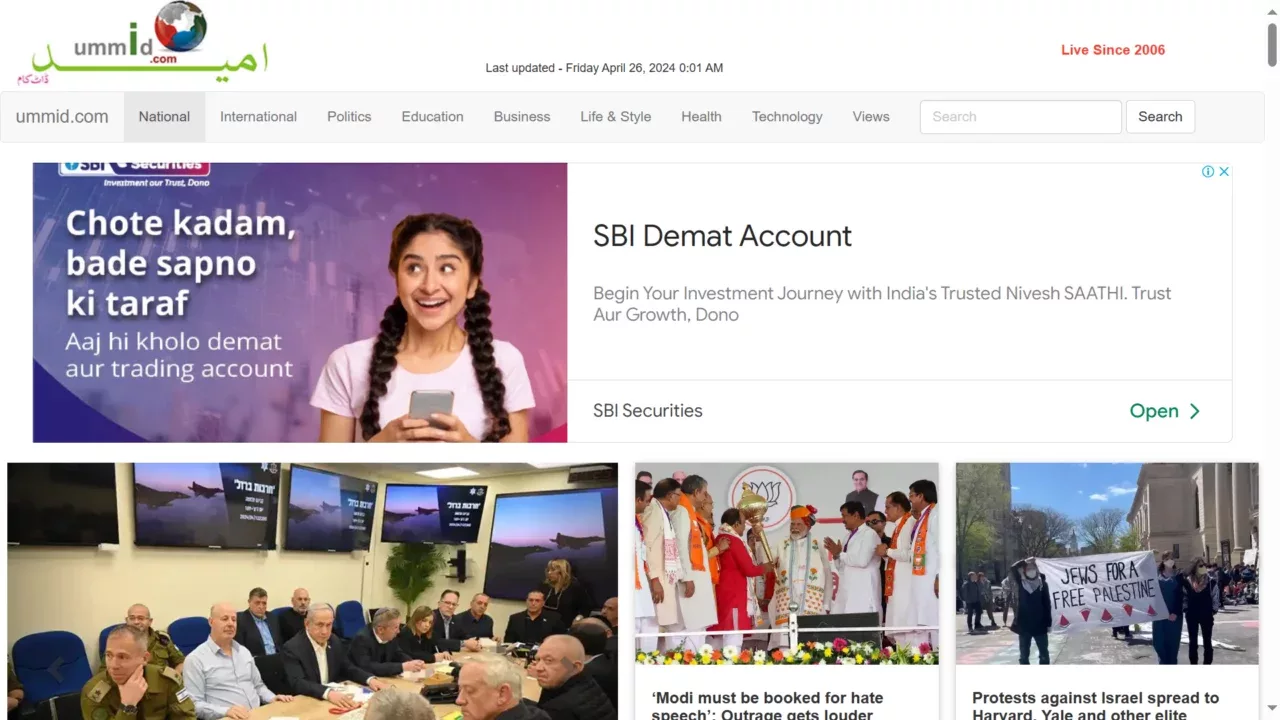Click the ummid.com globe logo
Viewport: 1280px width, 720px height.
coord(143,43)
